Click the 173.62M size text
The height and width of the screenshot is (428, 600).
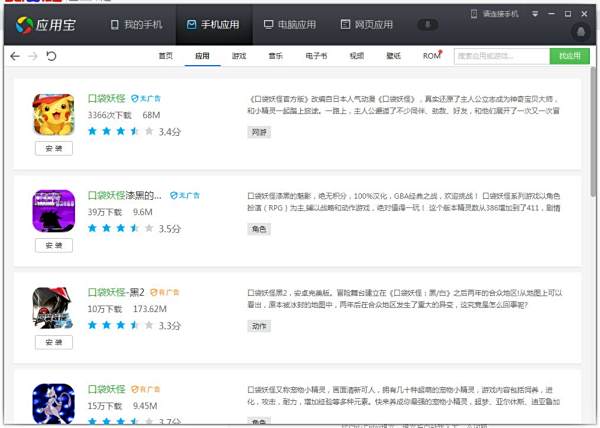tap(150, 309)
